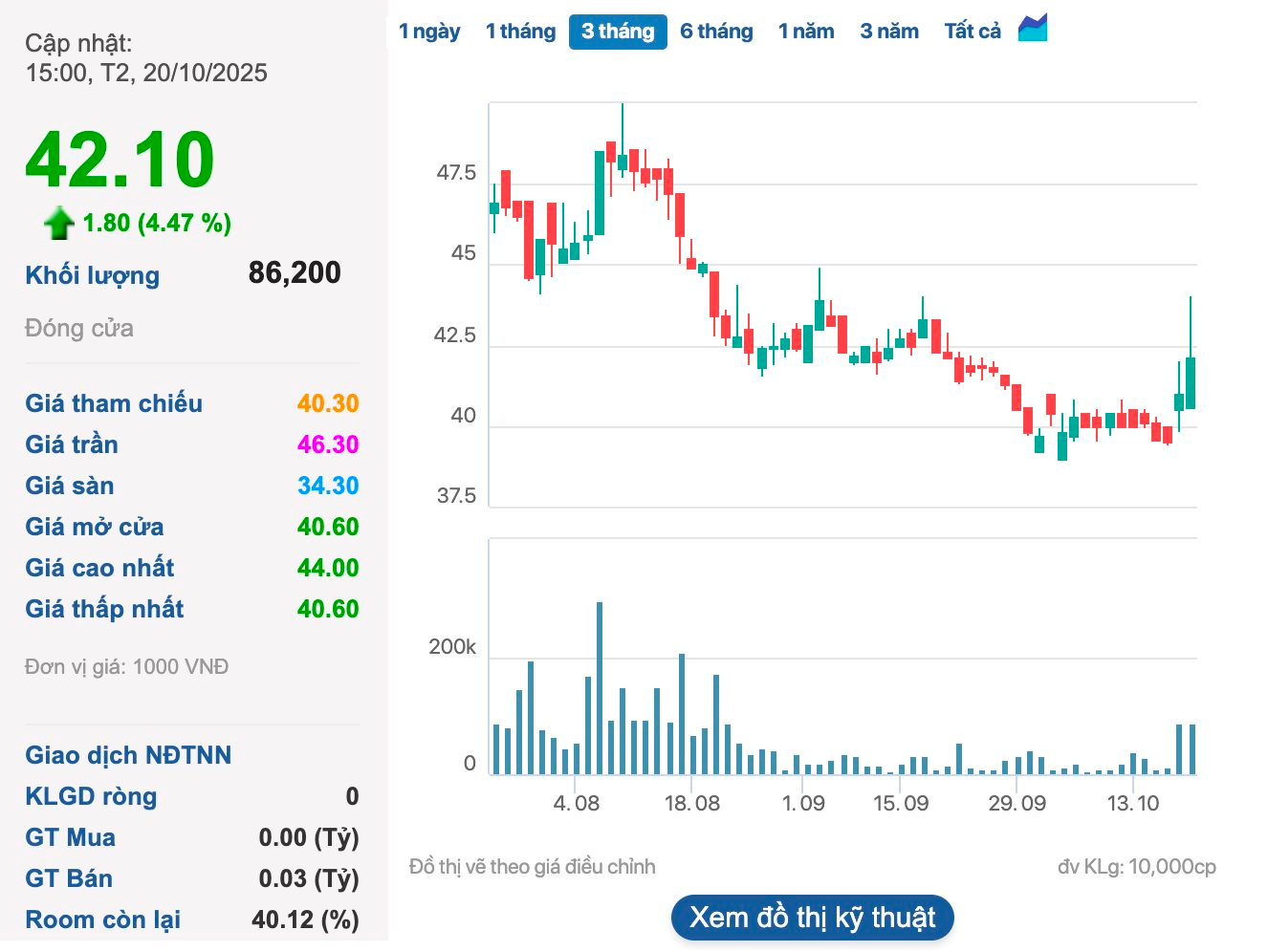Select the active 3 tháng tab
1268x952 pixels.
tap(618, 32)
